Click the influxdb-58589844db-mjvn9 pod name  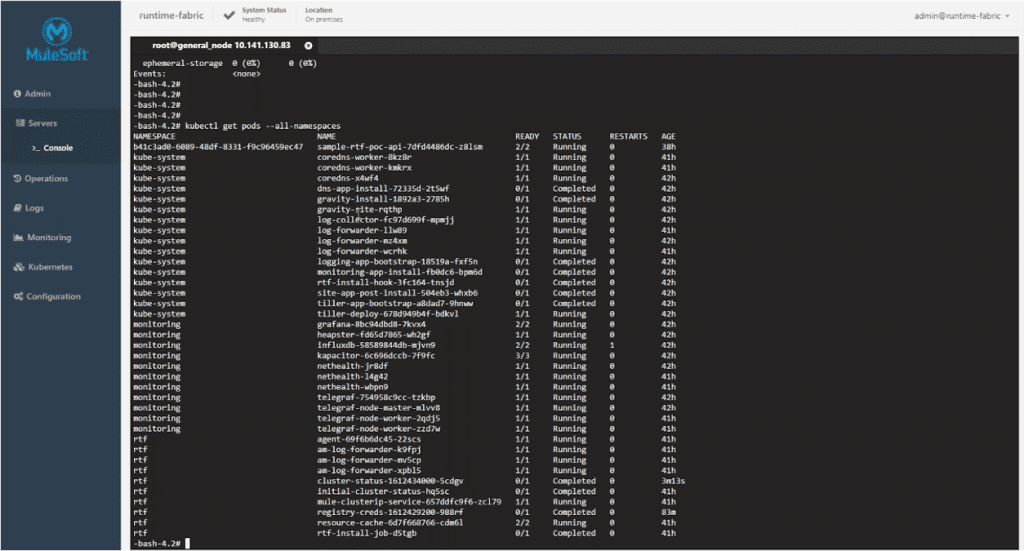tap(376, 345)
